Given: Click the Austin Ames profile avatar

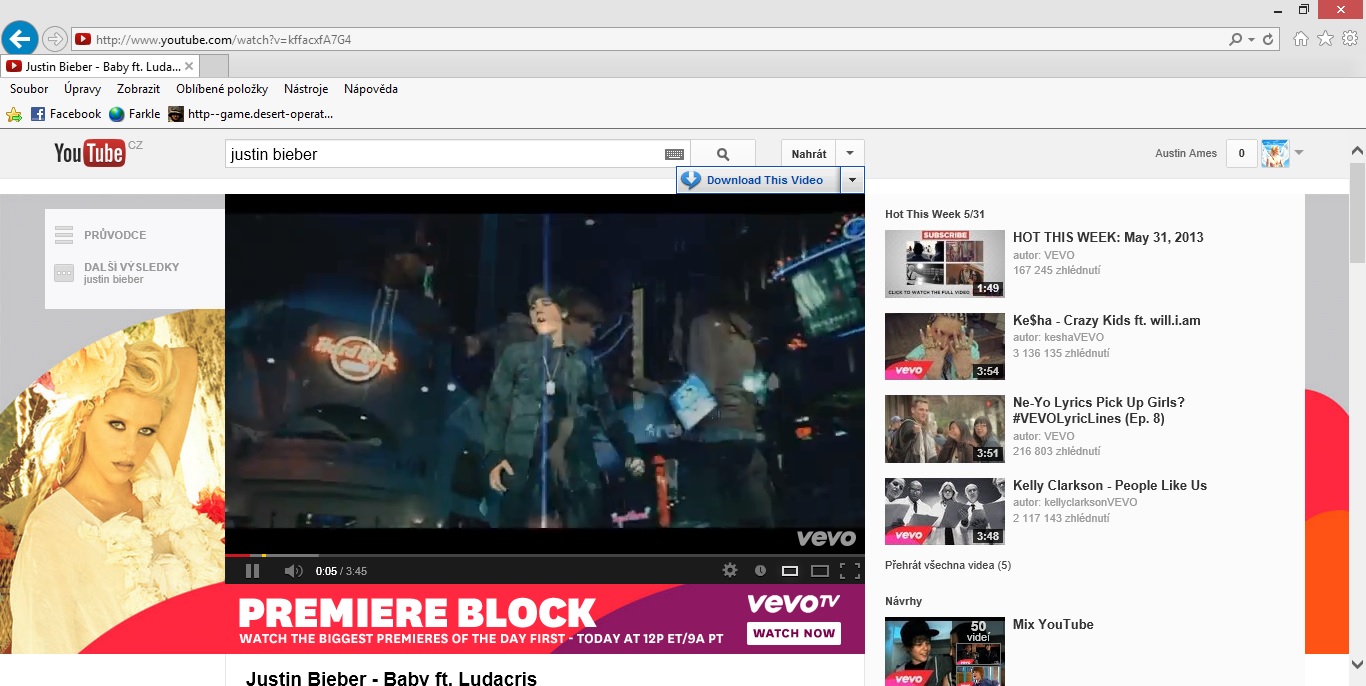Looking at the screenshot, I should tap(1275, 153).
